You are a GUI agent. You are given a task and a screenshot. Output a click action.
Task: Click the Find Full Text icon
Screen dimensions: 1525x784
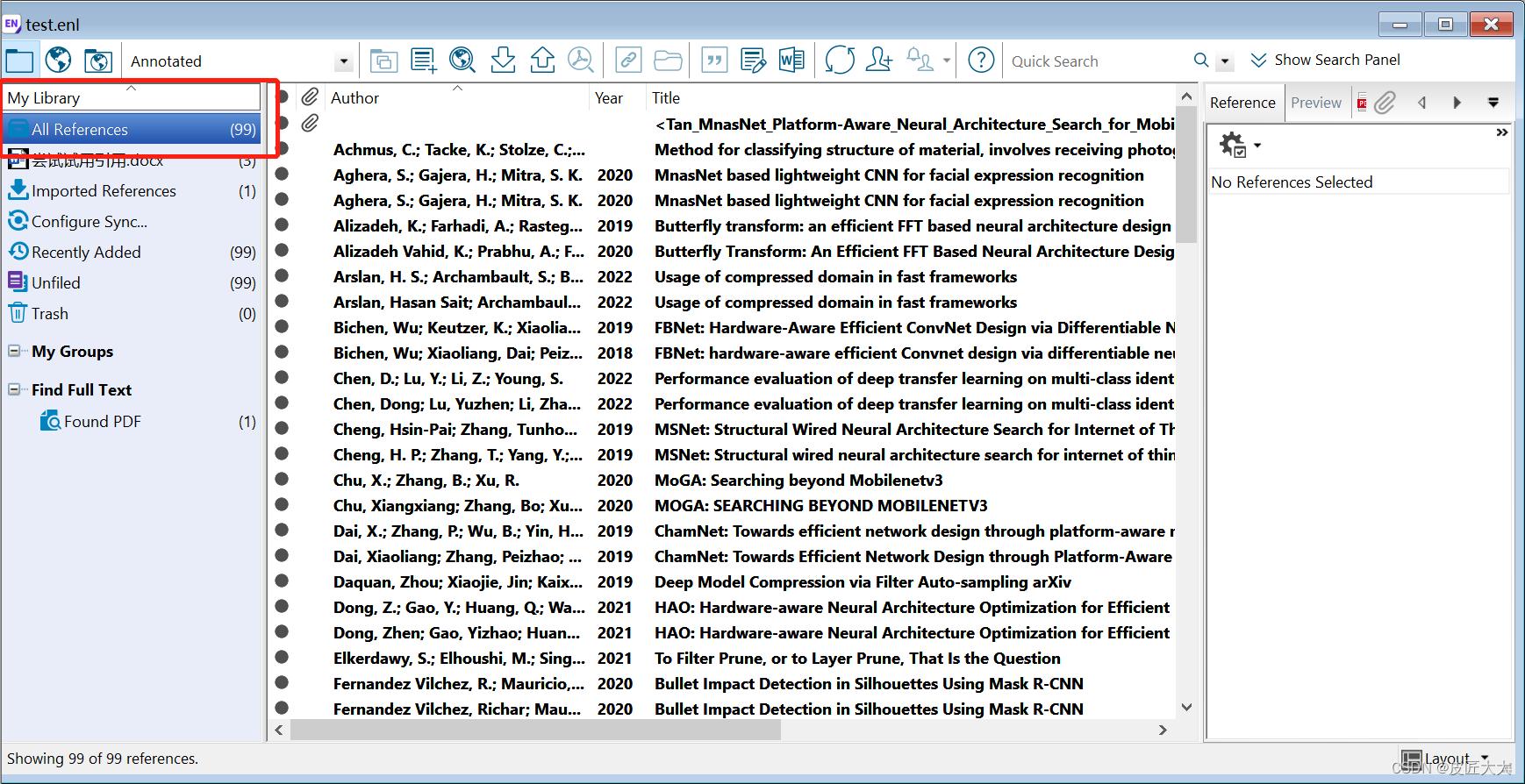[x=581, y=61]
